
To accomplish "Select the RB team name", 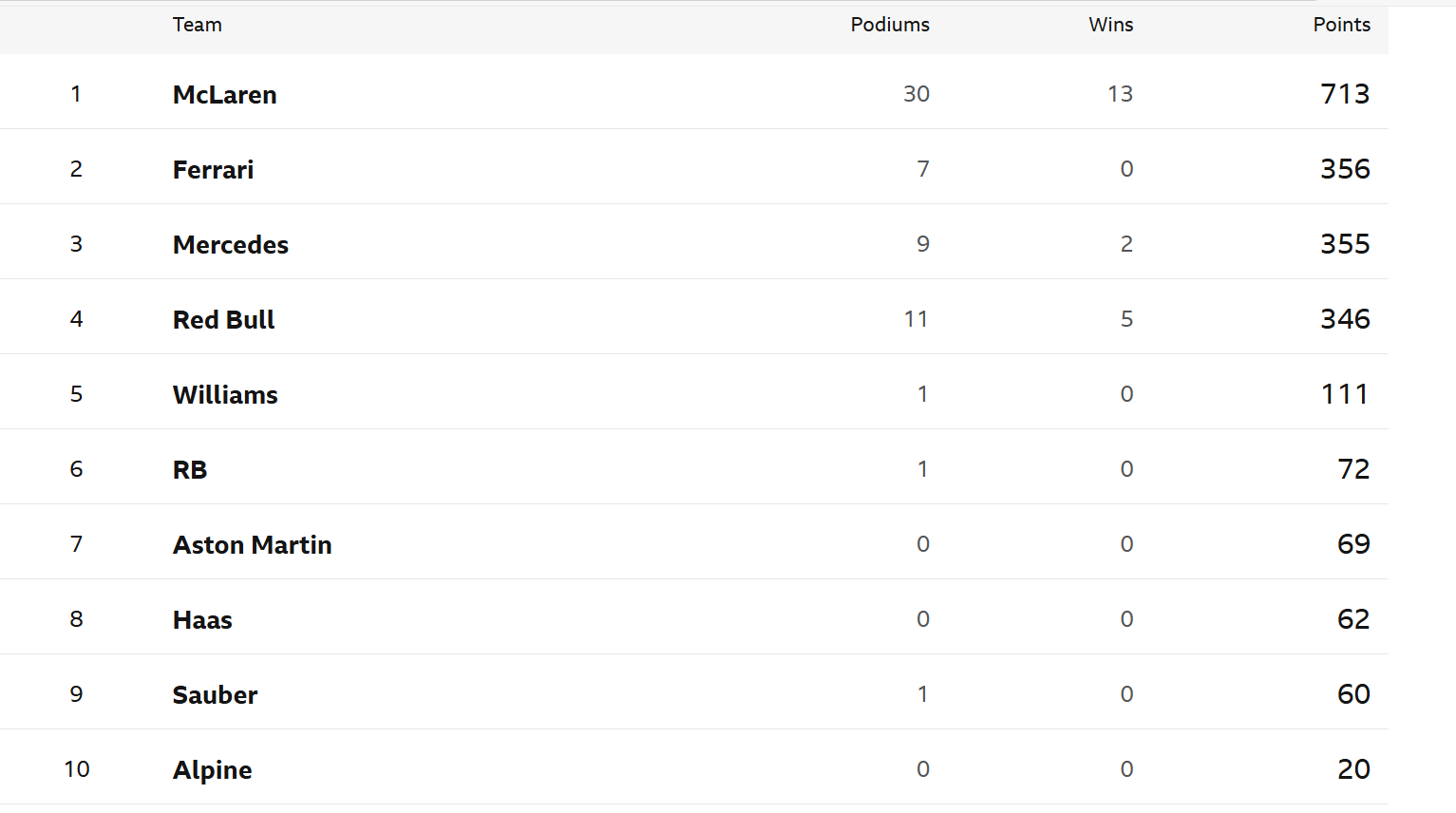I will point(190,470).
